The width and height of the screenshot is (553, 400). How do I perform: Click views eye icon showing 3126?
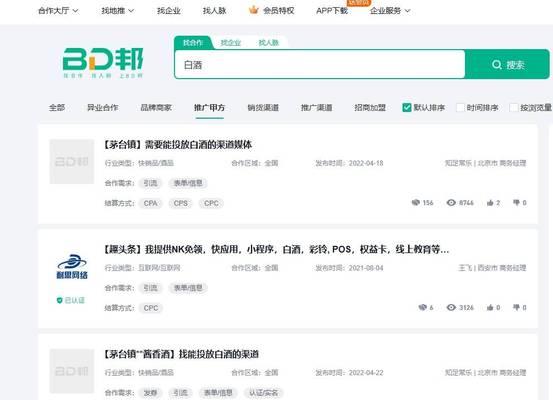coord(451,307)
